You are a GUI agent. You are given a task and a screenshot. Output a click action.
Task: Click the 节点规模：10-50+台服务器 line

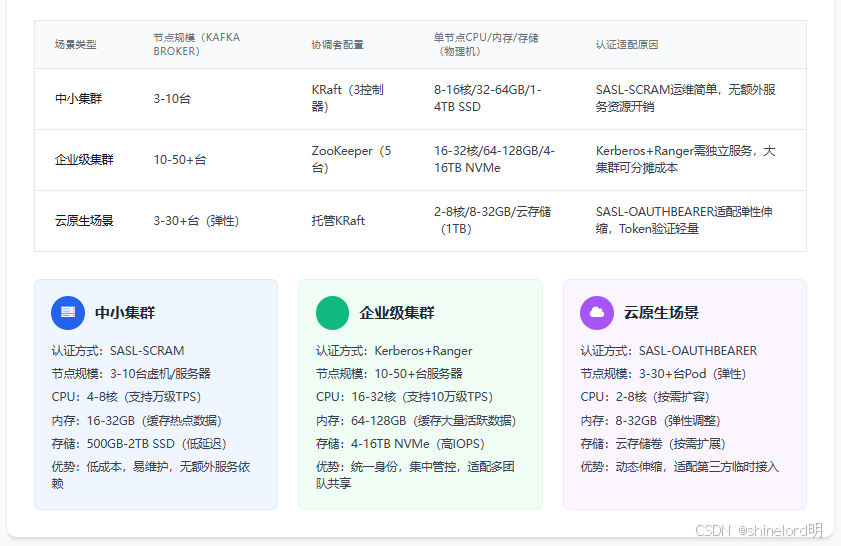(x=389, y=374)
